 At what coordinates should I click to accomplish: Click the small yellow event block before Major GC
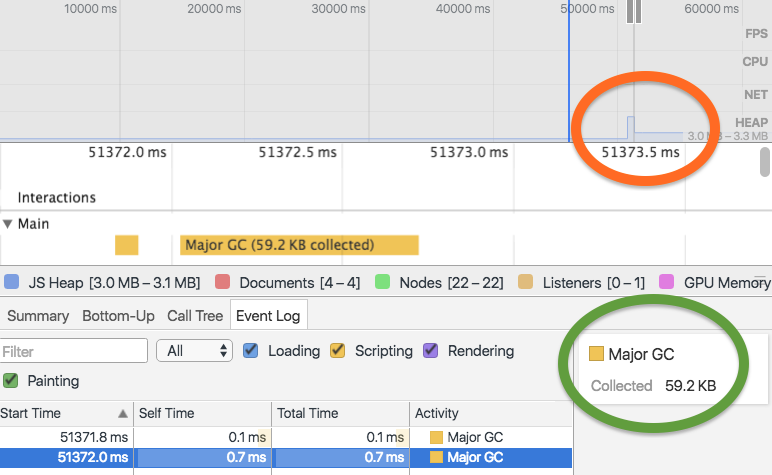126,245
